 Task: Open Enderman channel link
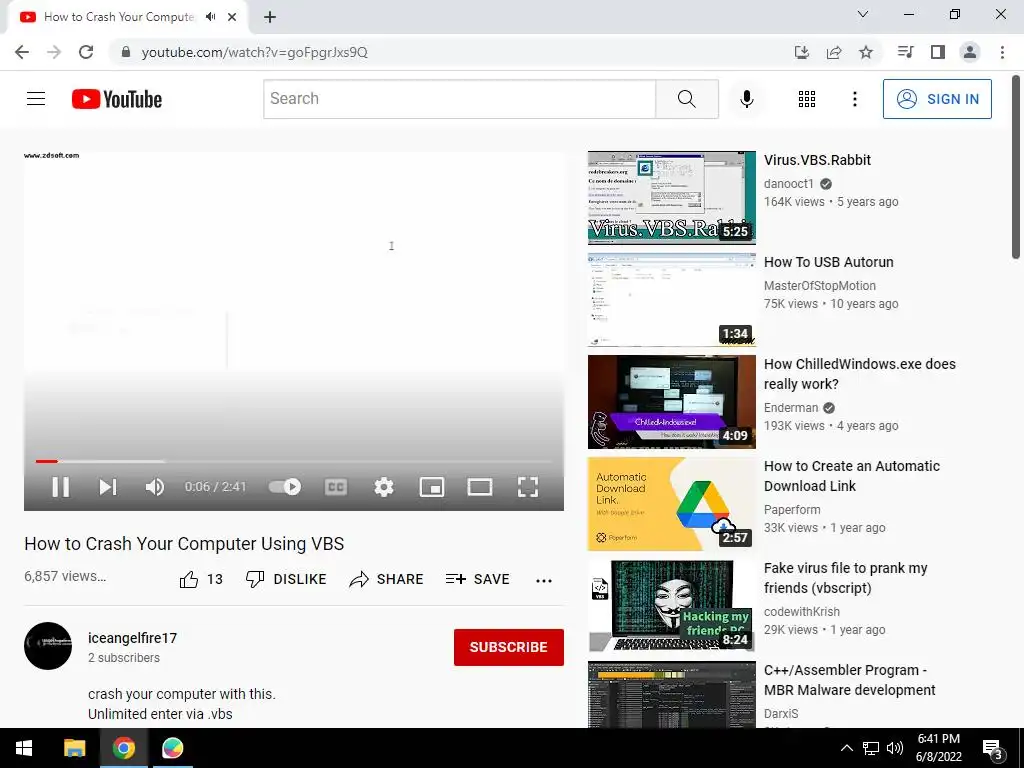pos(791,408)
